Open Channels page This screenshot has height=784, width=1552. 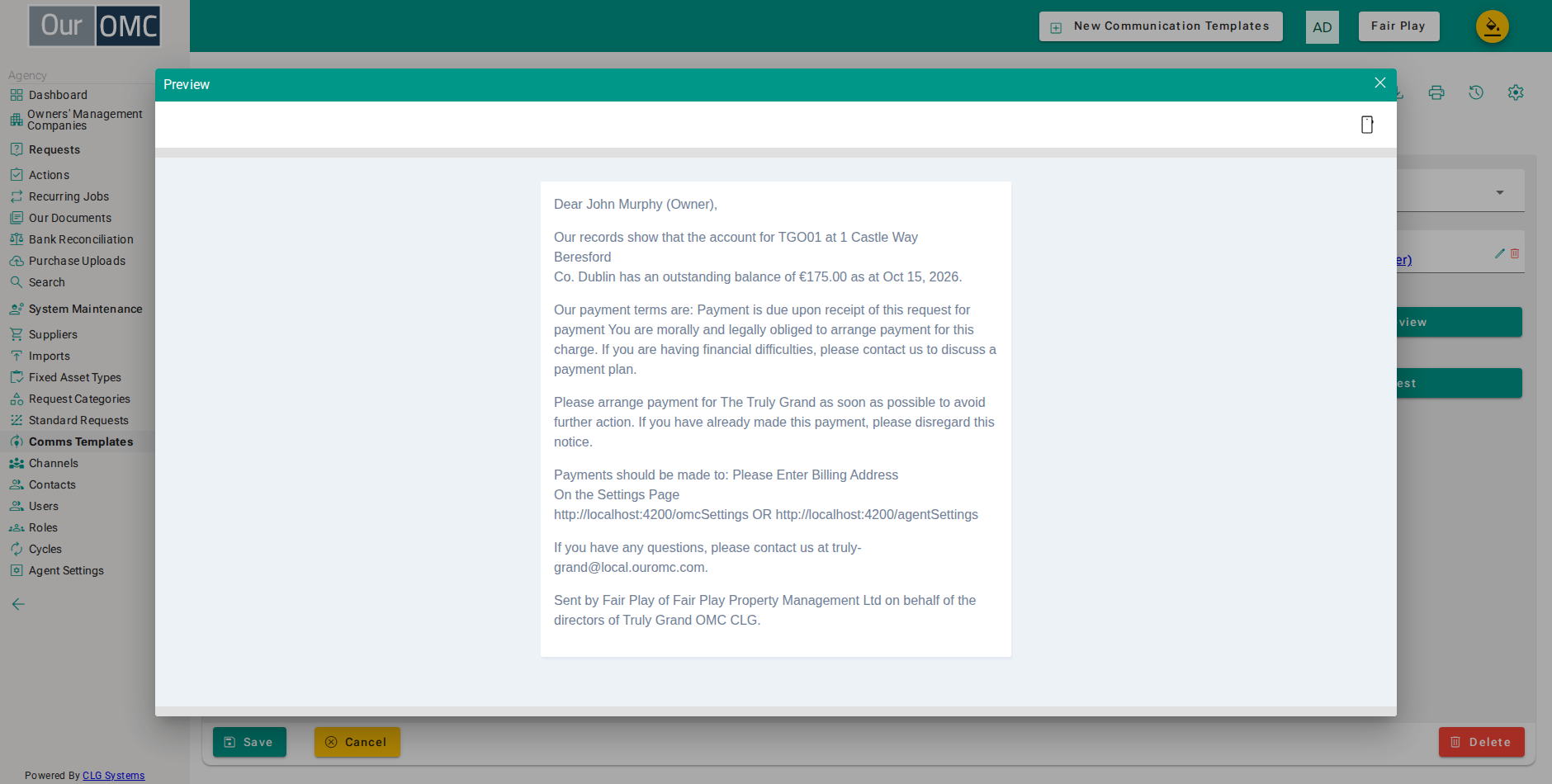tap(54, 463)
